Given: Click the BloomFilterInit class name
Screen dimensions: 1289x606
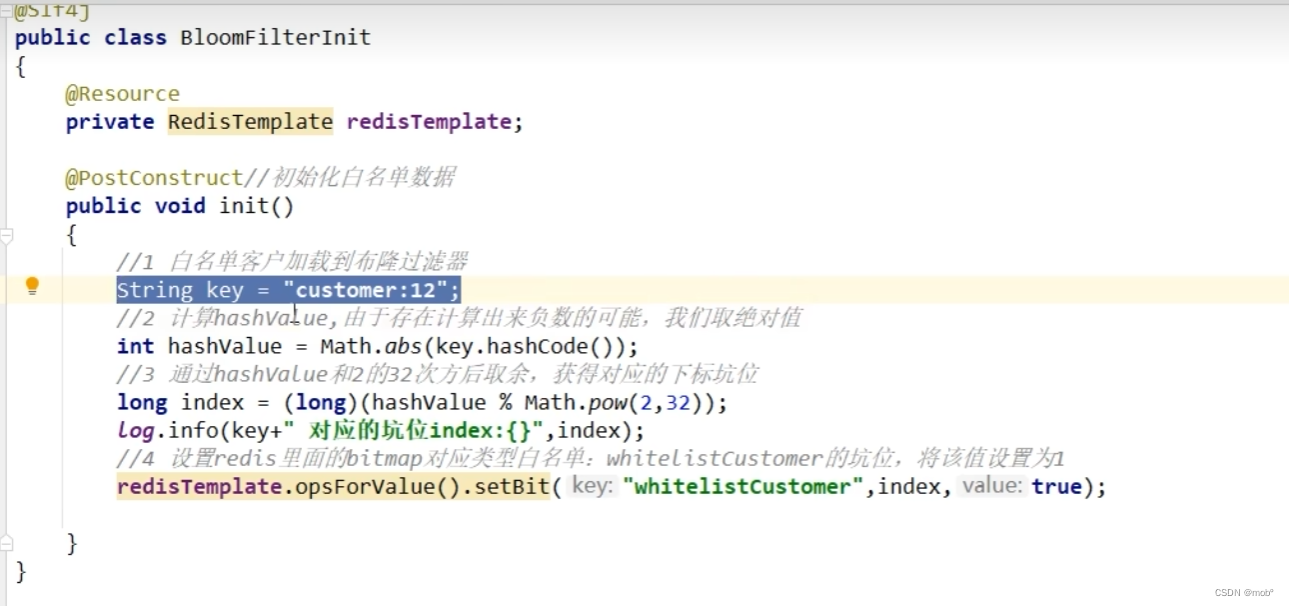Looking at the screenshot, I should point(275,38).
